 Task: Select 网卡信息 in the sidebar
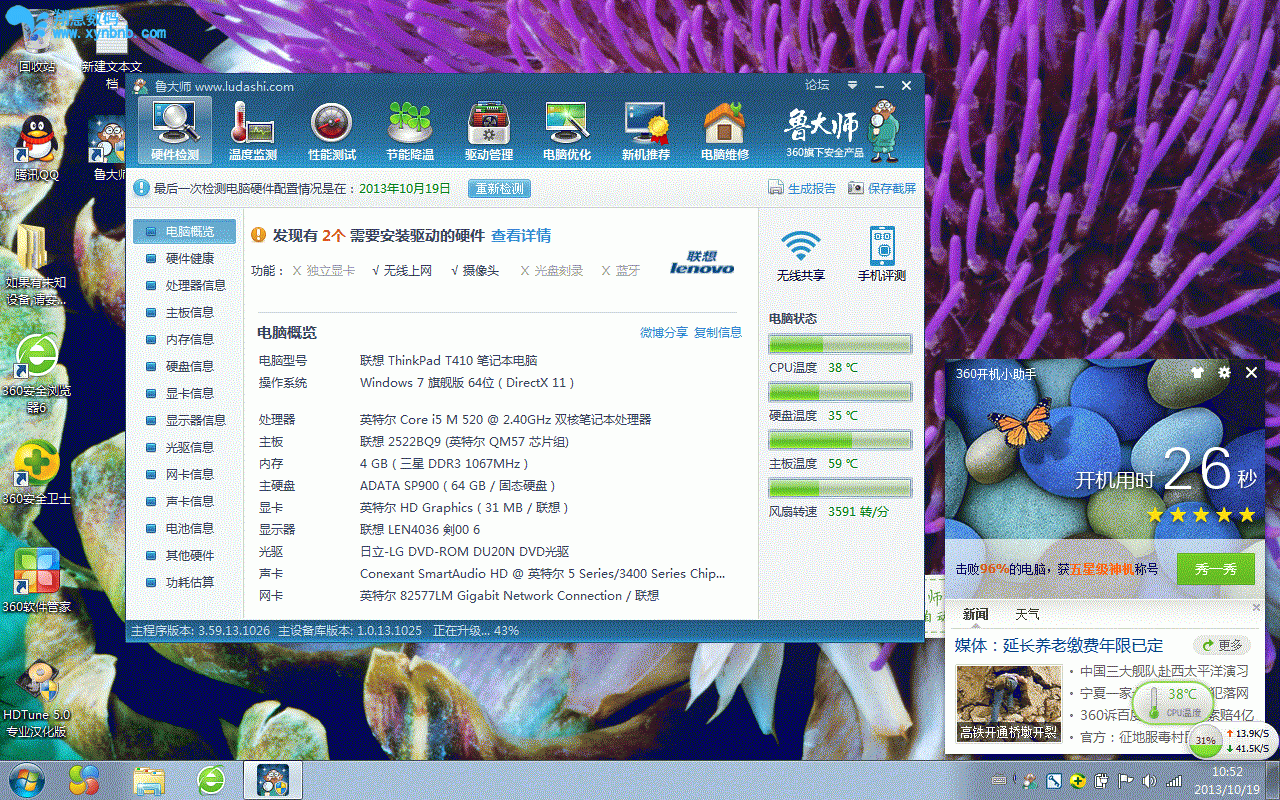(185, 474)
